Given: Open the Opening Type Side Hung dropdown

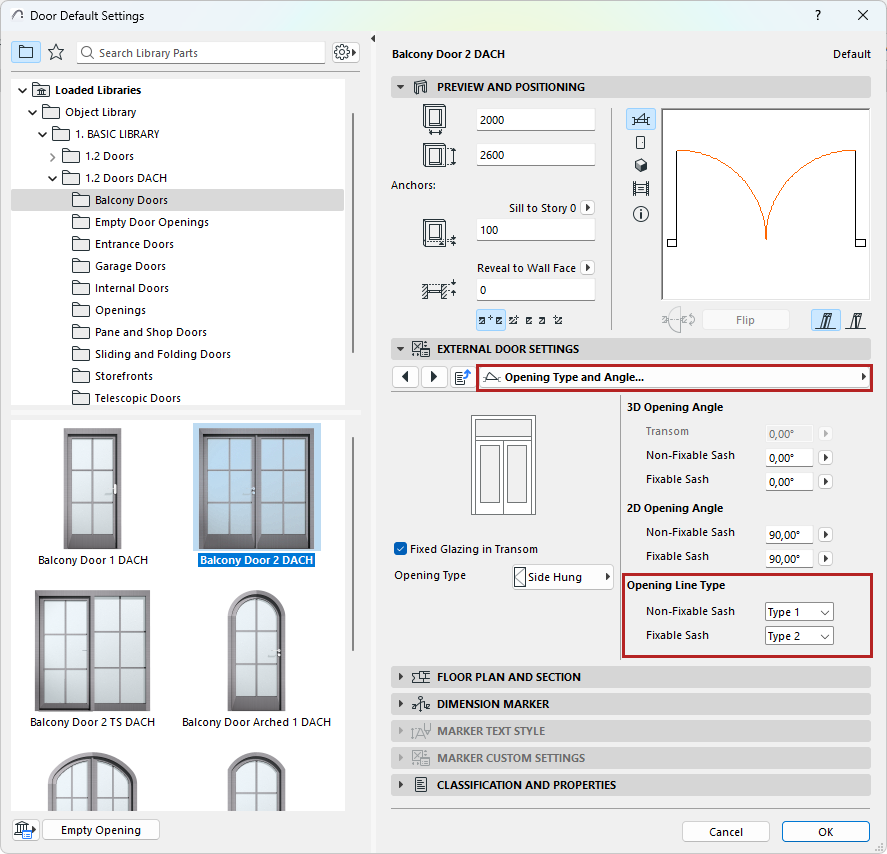Looking at the screenshot, I should pyautogui.click(x=562, y=577).
